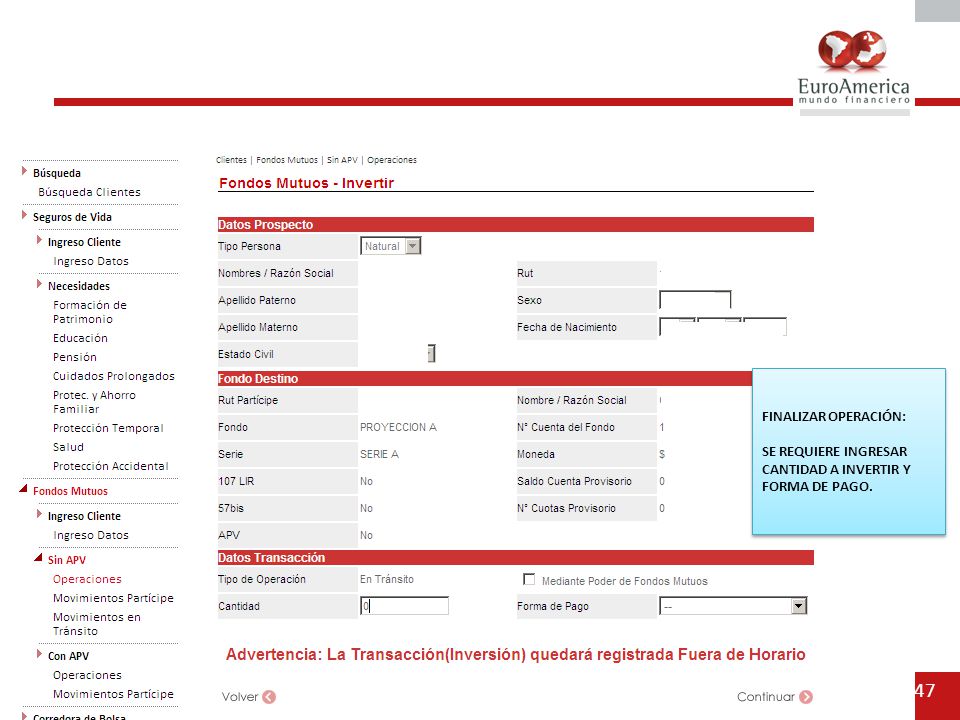The image size is (960, 720).
Task: Open the Pensión sidebar link
Action: click(x=75, y=358)
